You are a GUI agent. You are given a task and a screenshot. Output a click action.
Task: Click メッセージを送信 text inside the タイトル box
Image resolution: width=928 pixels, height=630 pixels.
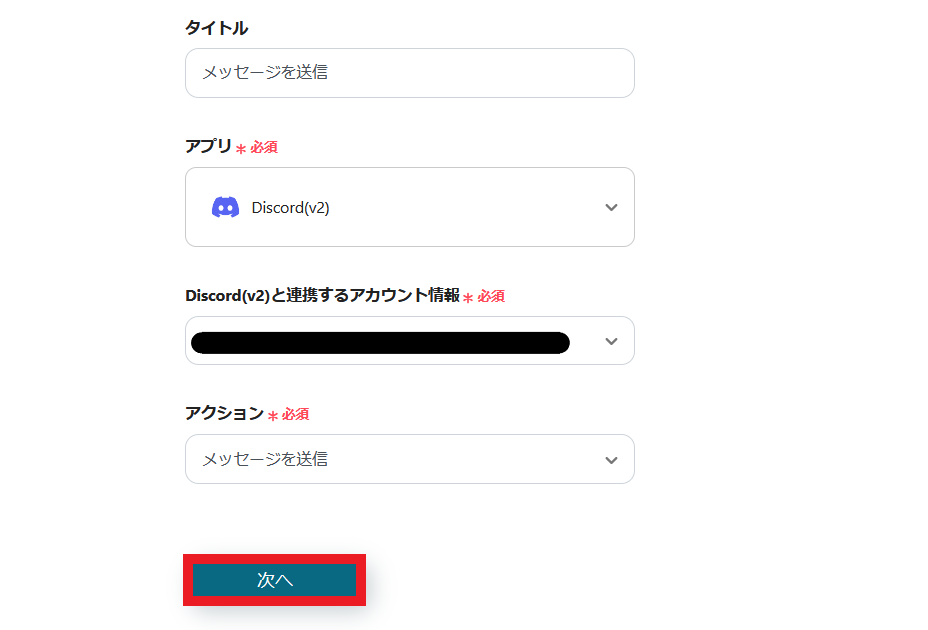[x=265, y=73]
